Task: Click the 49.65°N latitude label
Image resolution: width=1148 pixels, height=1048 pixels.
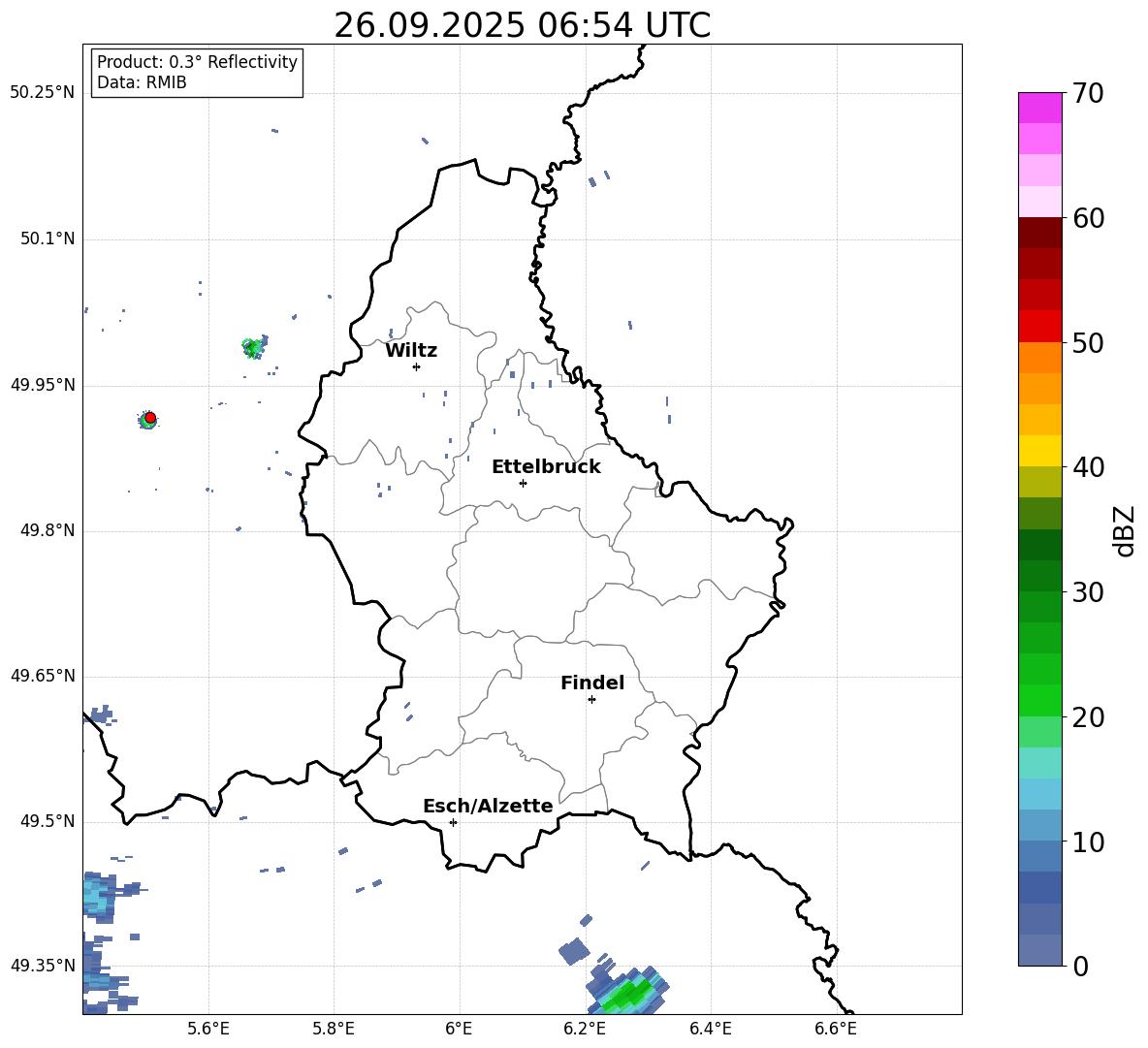Action: coord(43,676)
